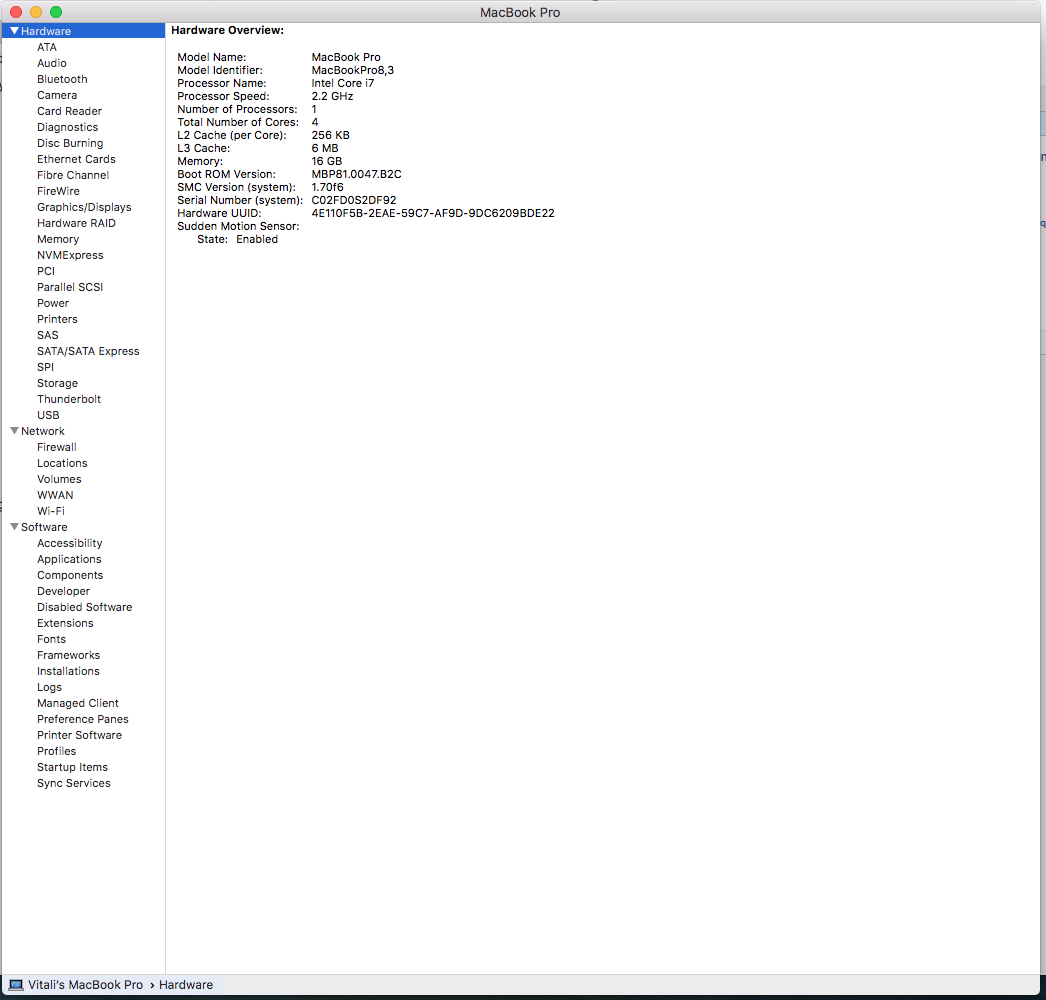This screenshot has height=1000, width=1046.
Task: Show Power information
Action: click(53, 303)
